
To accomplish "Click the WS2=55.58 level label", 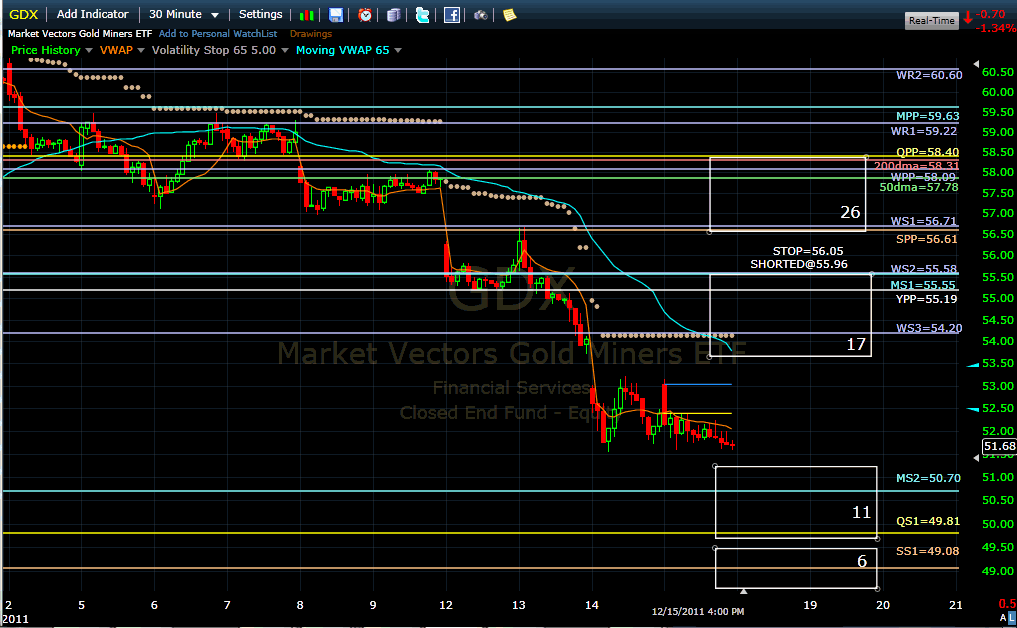I will click(x=924, y=269).
